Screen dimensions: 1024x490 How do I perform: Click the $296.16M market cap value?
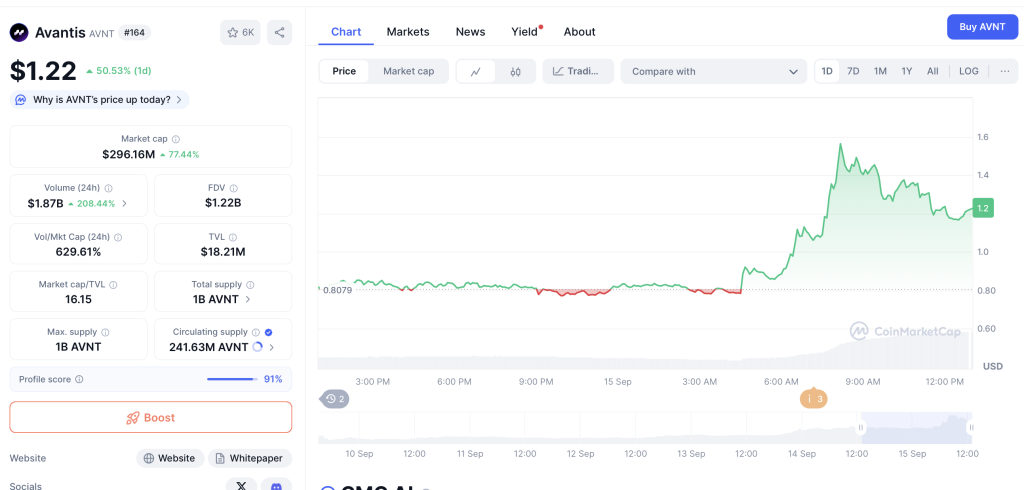pyautogui.click(x=129, y=155)
